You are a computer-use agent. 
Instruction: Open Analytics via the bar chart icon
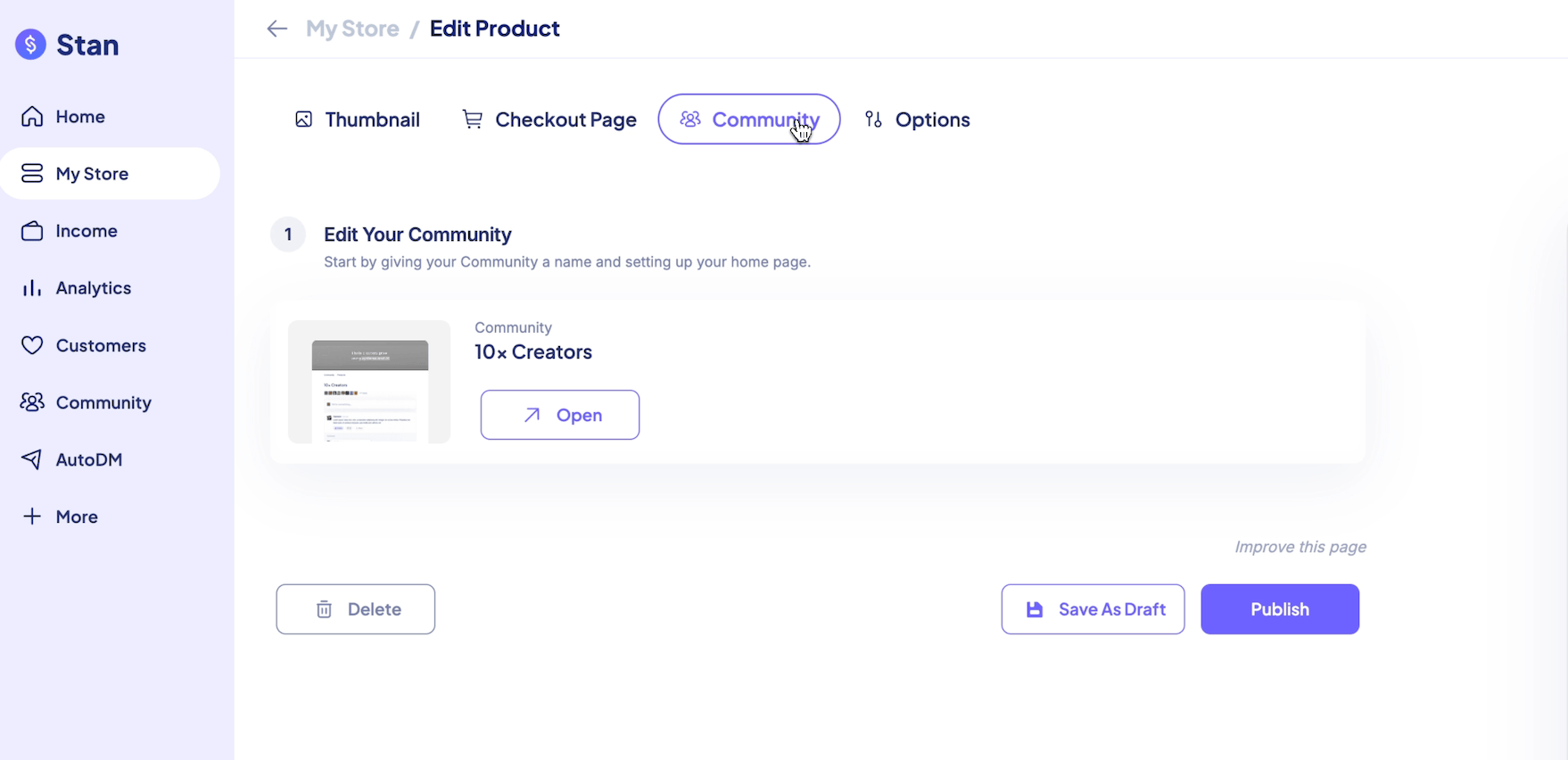point(31,287)
